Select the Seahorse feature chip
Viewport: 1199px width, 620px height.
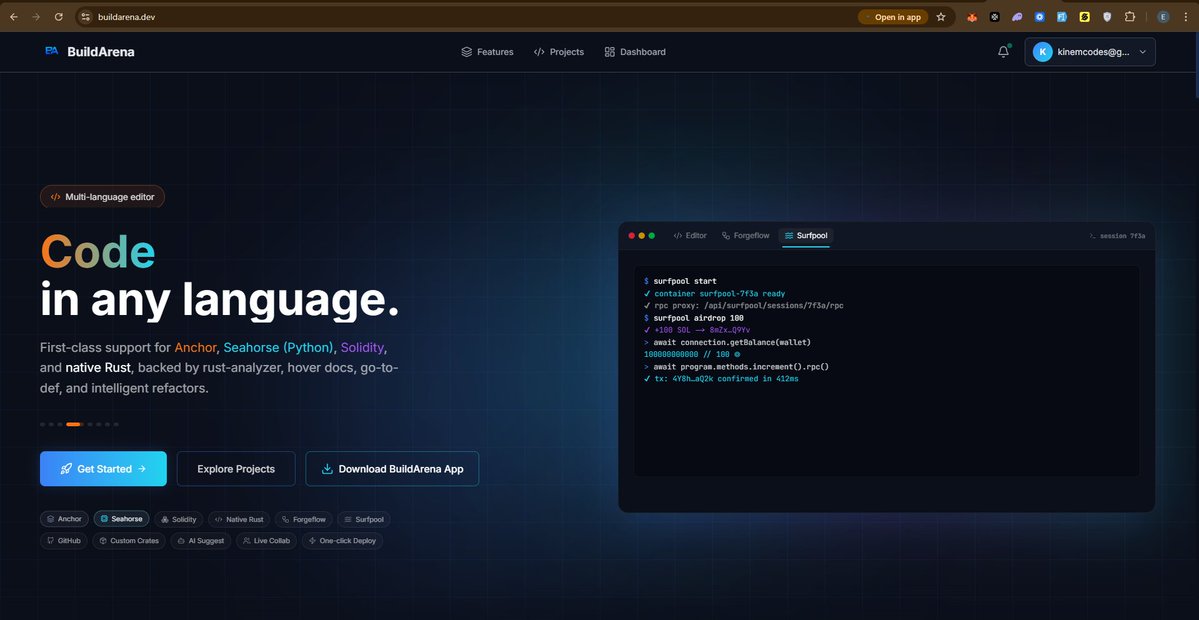pos(121,519)
